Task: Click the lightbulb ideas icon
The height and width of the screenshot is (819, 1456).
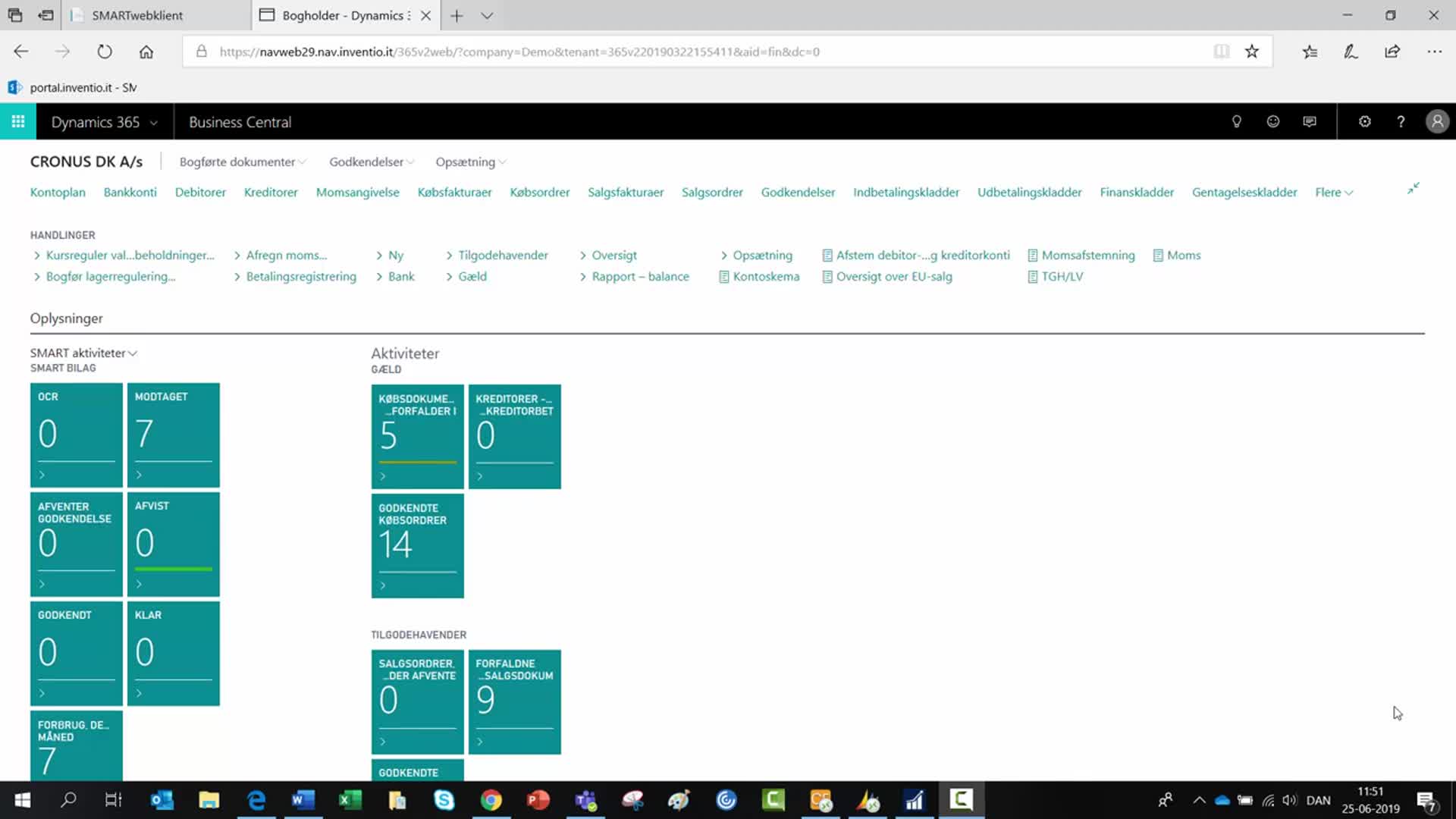Action: [x=1236, y=121]
